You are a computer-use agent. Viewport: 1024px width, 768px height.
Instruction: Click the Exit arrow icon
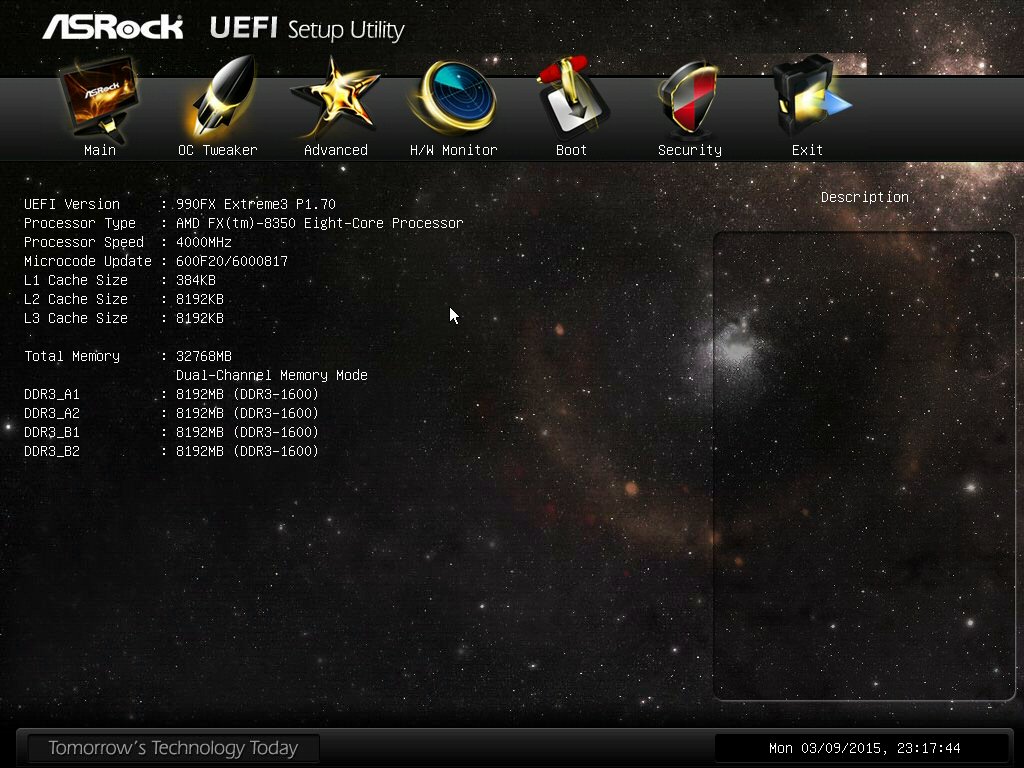click(810, 97)
